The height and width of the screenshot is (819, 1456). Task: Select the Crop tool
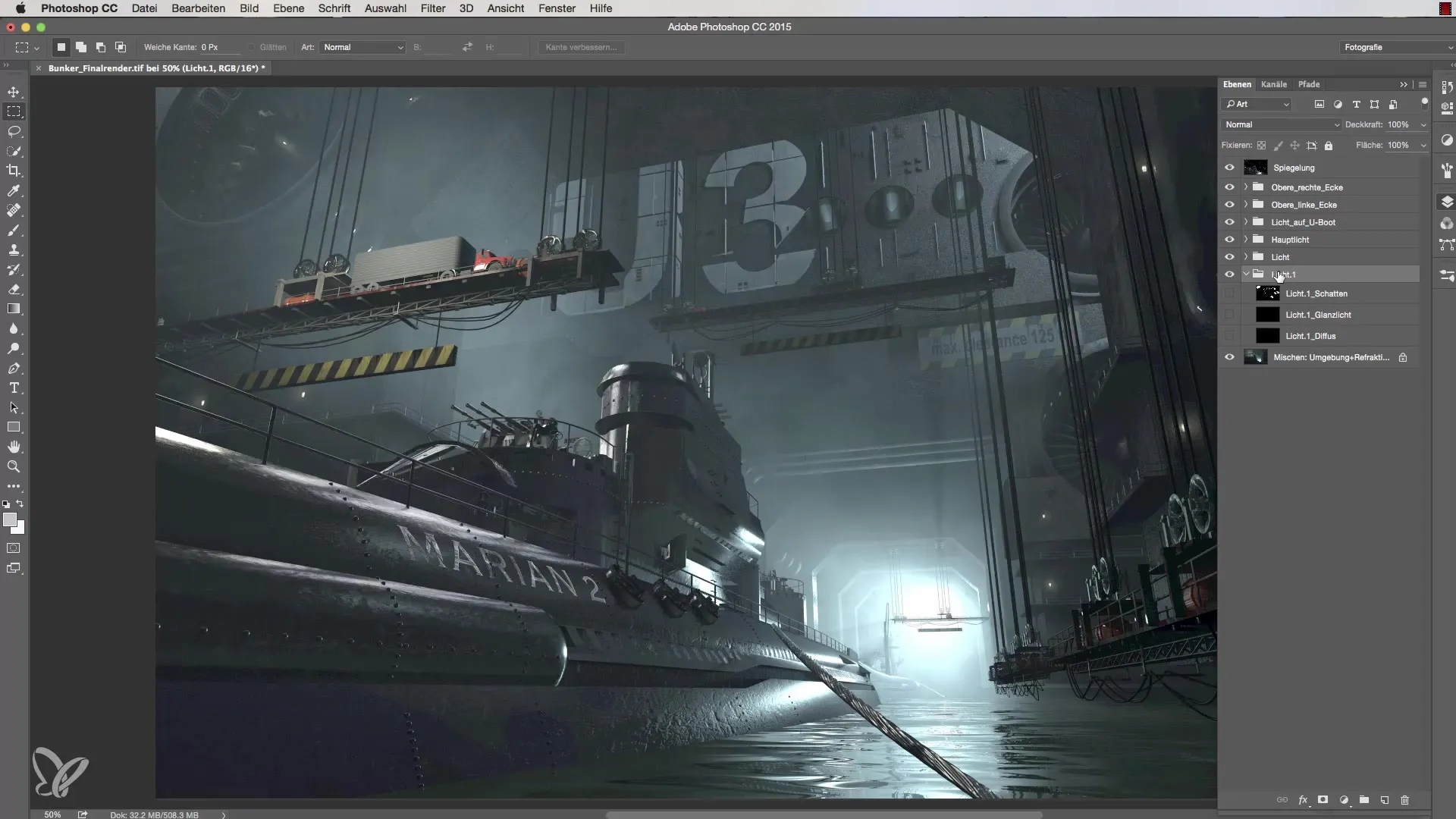point(14,171)
